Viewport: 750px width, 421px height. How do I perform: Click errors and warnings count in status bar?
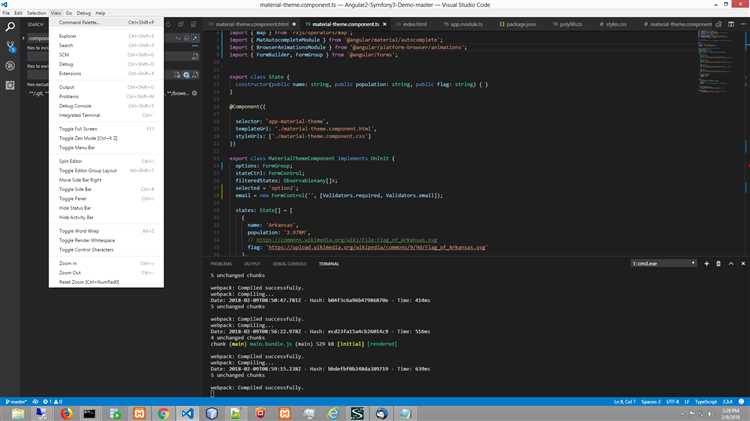point(53,402)
